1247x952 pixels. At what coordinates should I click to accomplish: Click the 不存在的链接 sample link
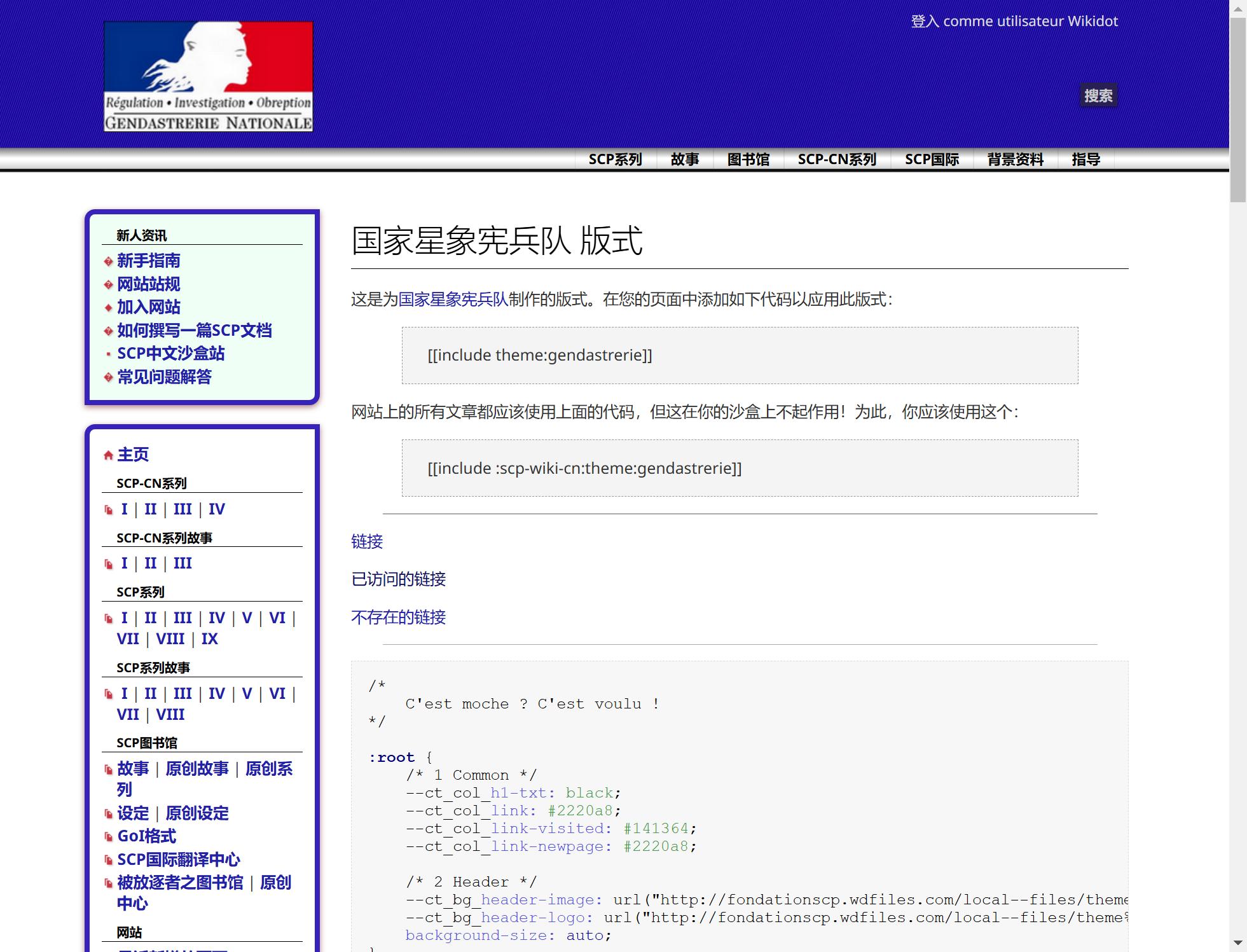[398, 617]
